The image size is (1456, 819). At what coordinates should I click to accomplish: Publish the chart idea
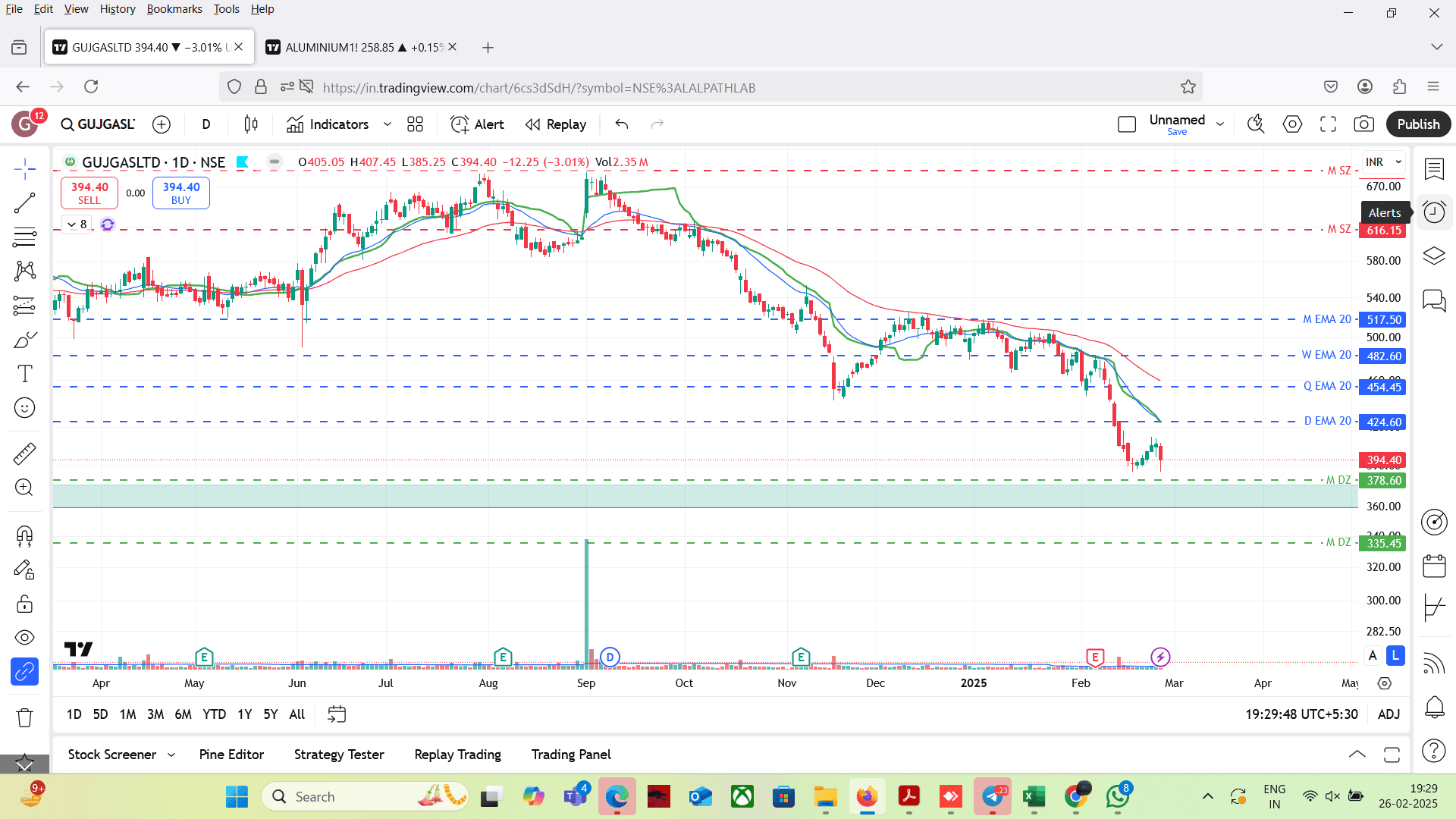[x=1418, y=124]
